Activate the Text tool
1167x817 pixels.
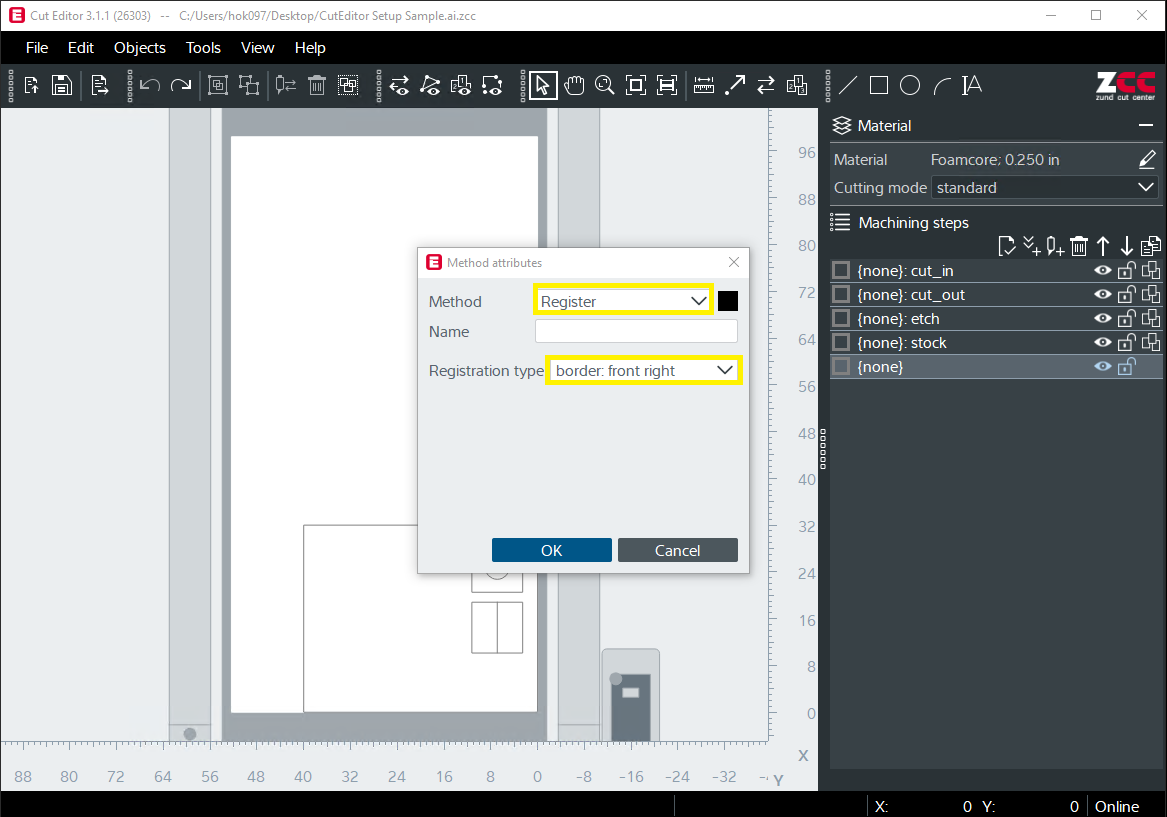(x=971, y=85)
